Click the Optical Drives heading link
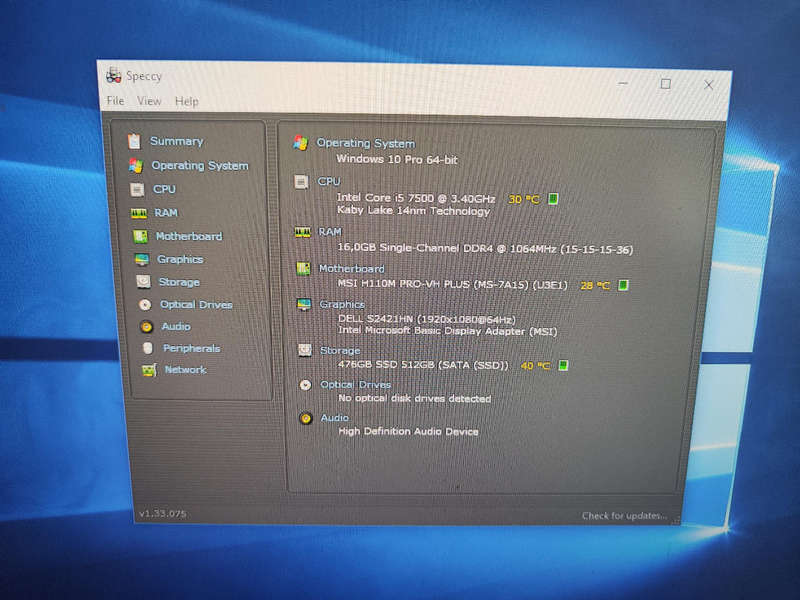The height and width of the screenshot is (600, 800). pyautogui.click(x=356, y=385)
